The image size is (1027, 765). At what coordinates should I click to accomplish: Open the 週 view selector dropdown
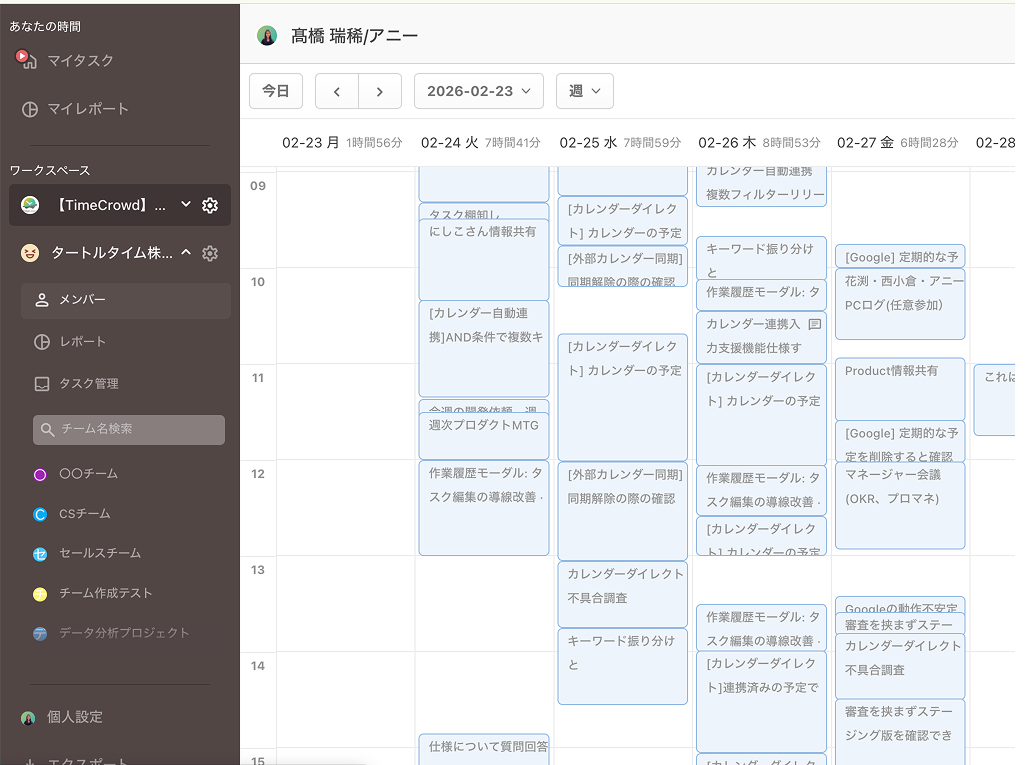pos(584,91)
